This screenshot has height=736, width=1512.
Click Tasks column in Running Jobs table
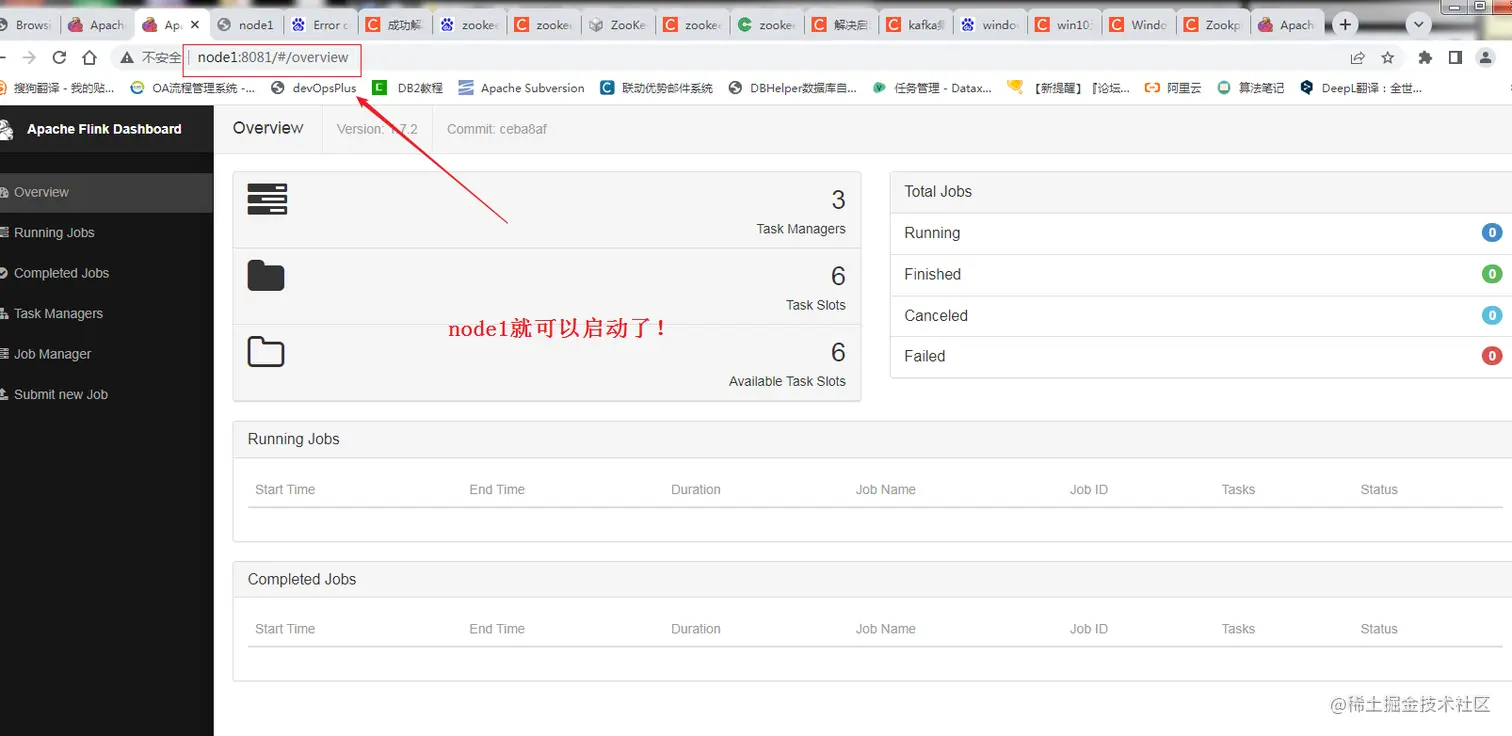point(1238,490)
